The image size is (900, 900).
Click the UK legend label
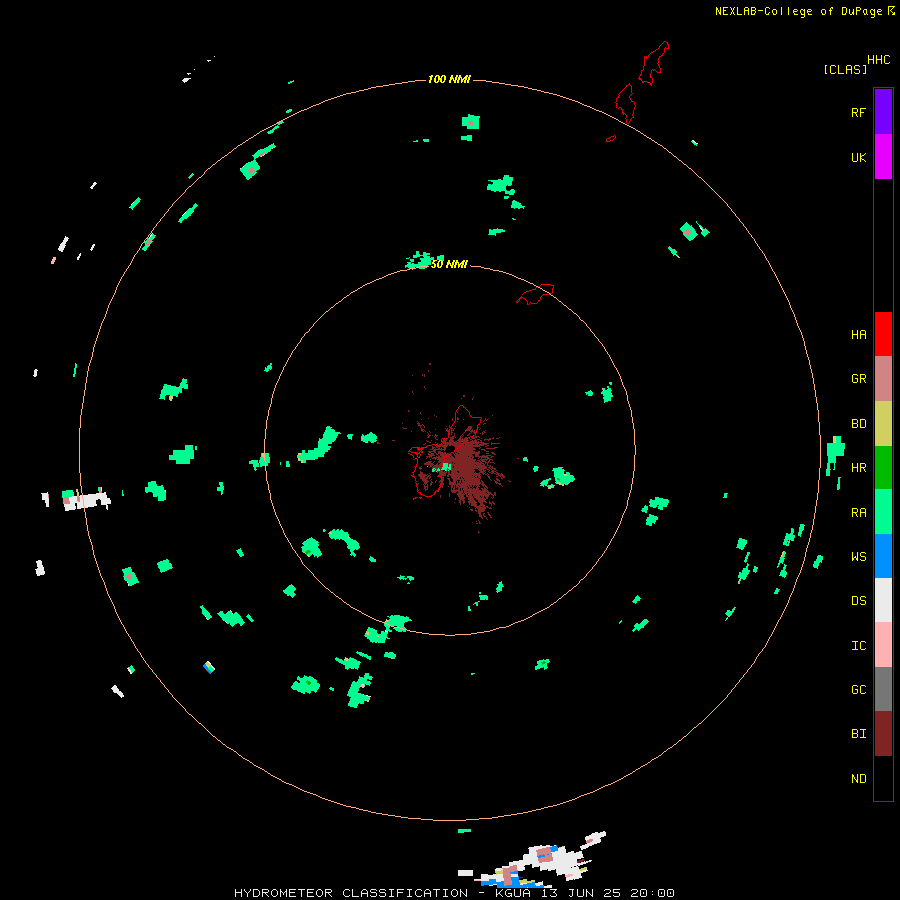pos(858,158)
